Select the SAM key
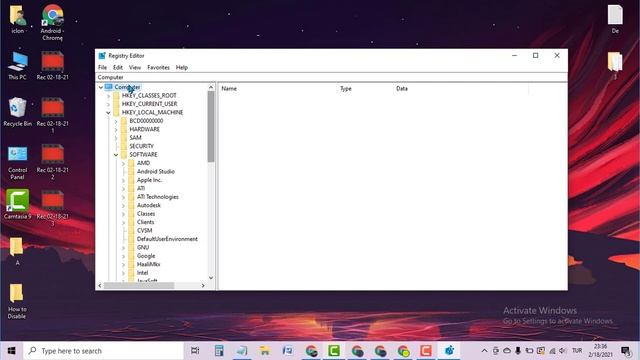 (135, 138)
